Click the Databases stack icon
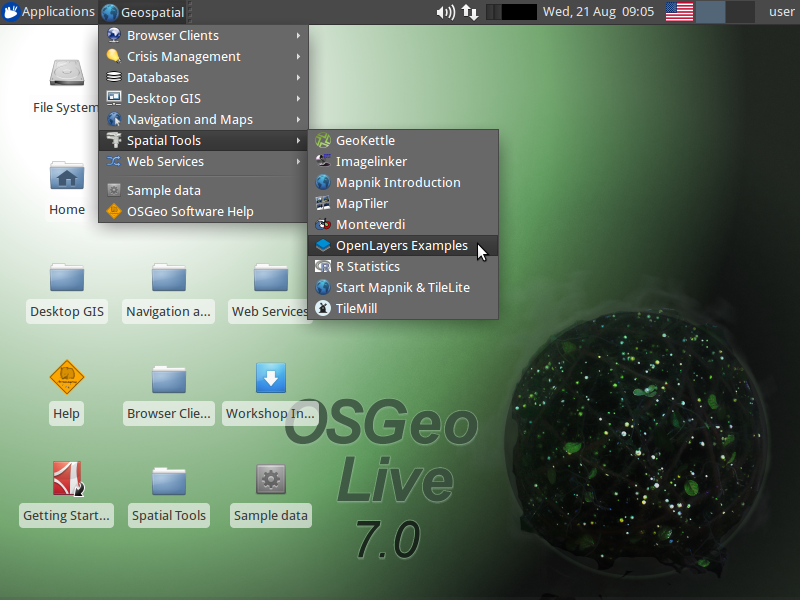This screenshot has height=600, width=800. tap(114, 77)
